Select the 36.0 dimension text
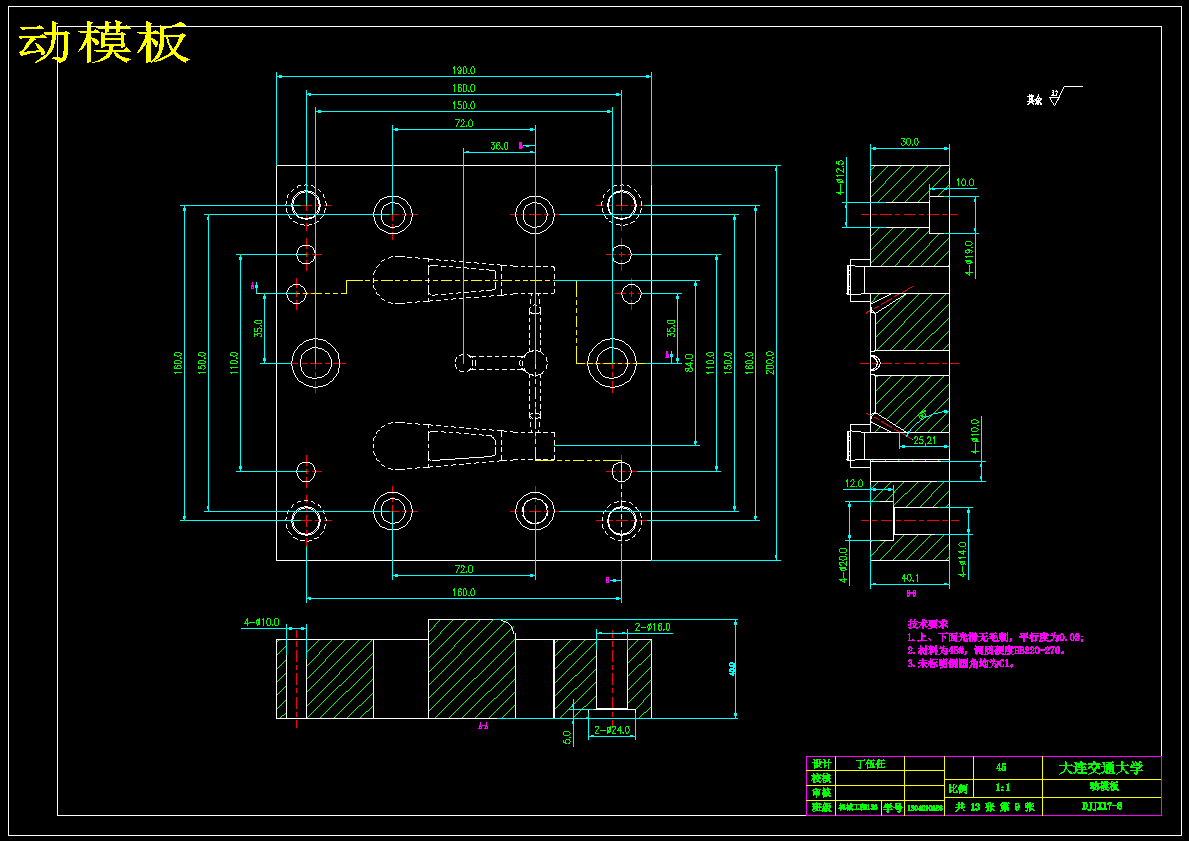The image size is (1189, 841). (x=499, y=146)
